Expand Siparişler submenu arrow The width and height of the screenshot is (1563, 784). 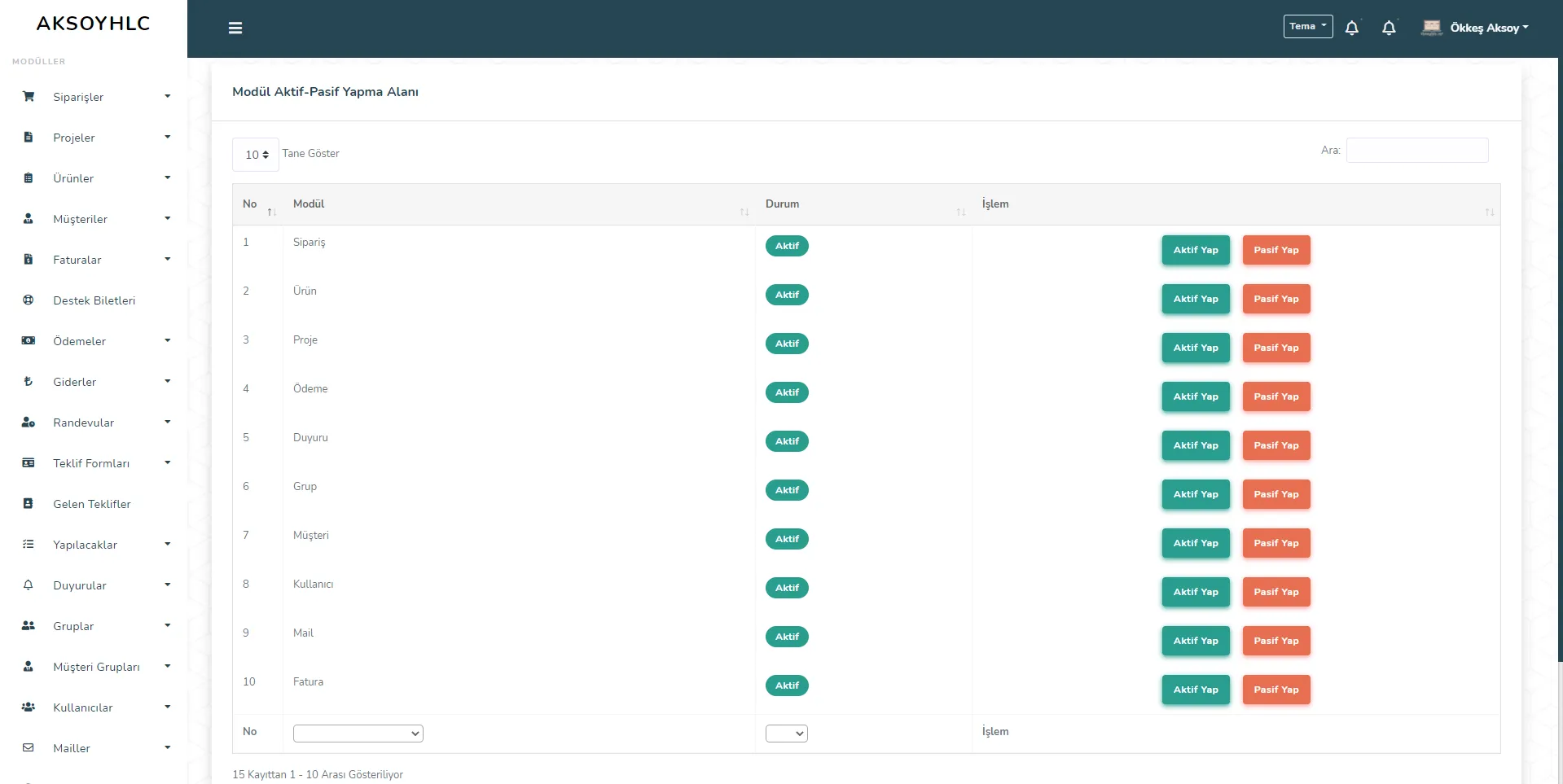click(168, 97)
